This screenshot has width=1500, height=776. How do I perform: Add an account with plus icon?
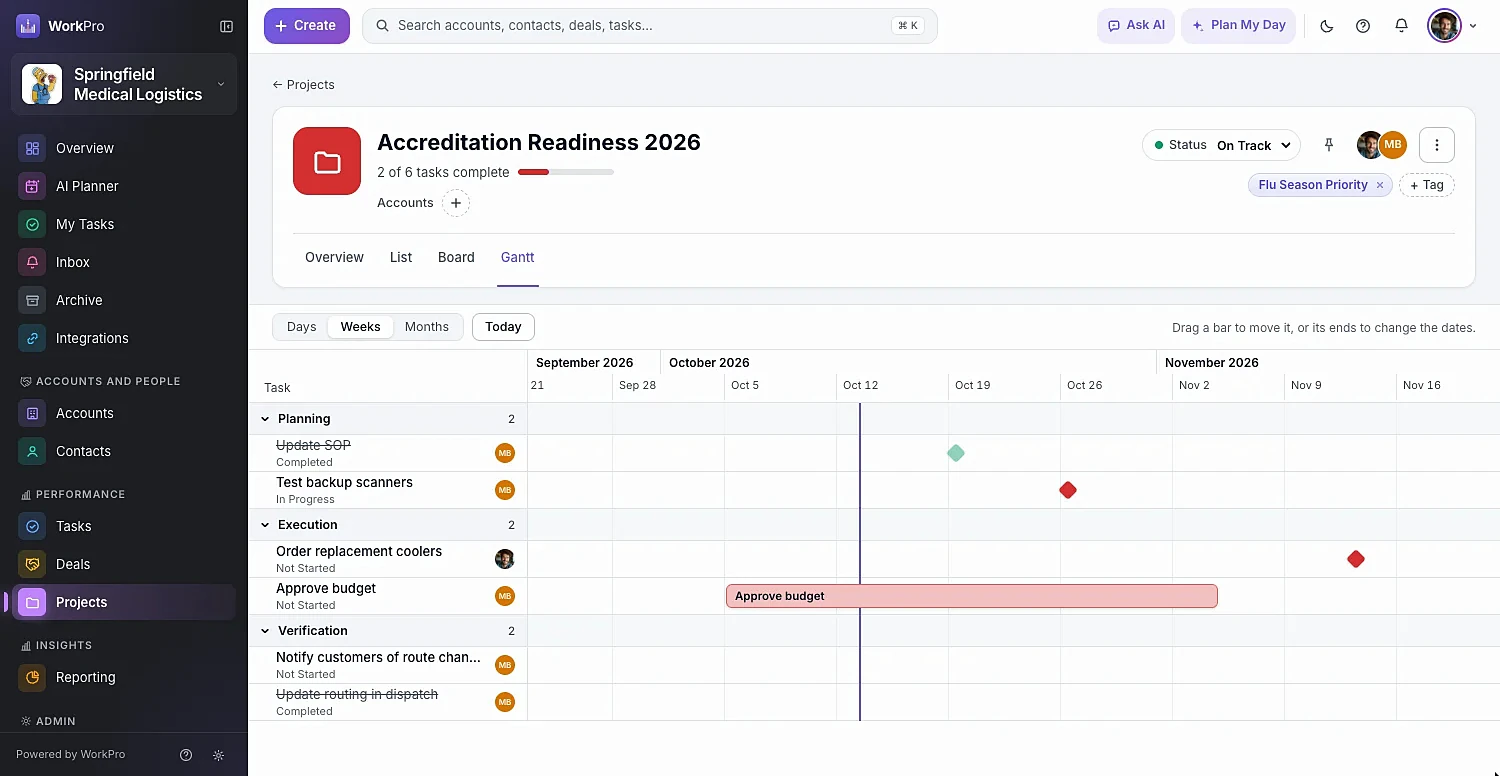click(456, 203)
